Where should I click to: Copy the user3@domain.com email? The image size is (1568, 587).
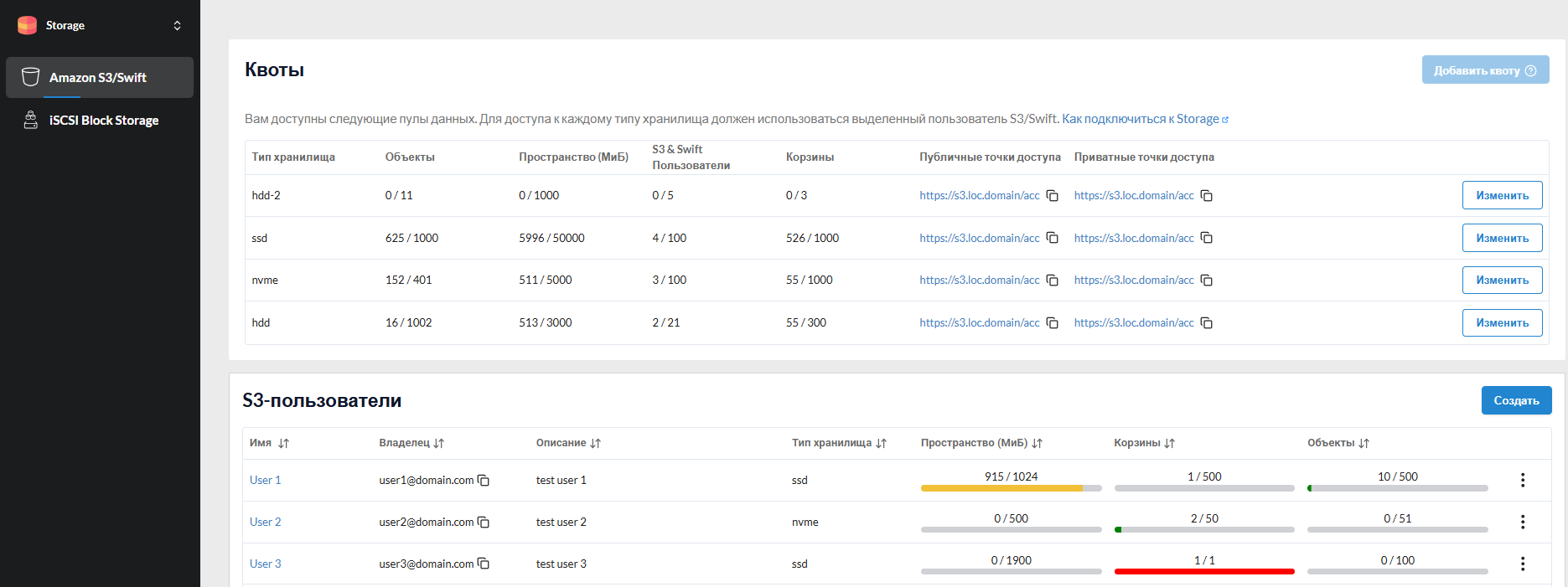tap(484, 564)
